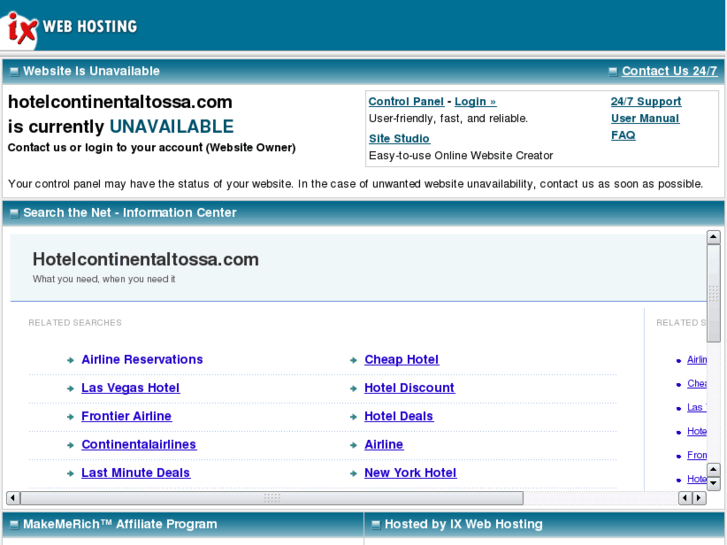
Task: Click arrow icon beside Hotel Deals
Action: (x=353, y=417)
